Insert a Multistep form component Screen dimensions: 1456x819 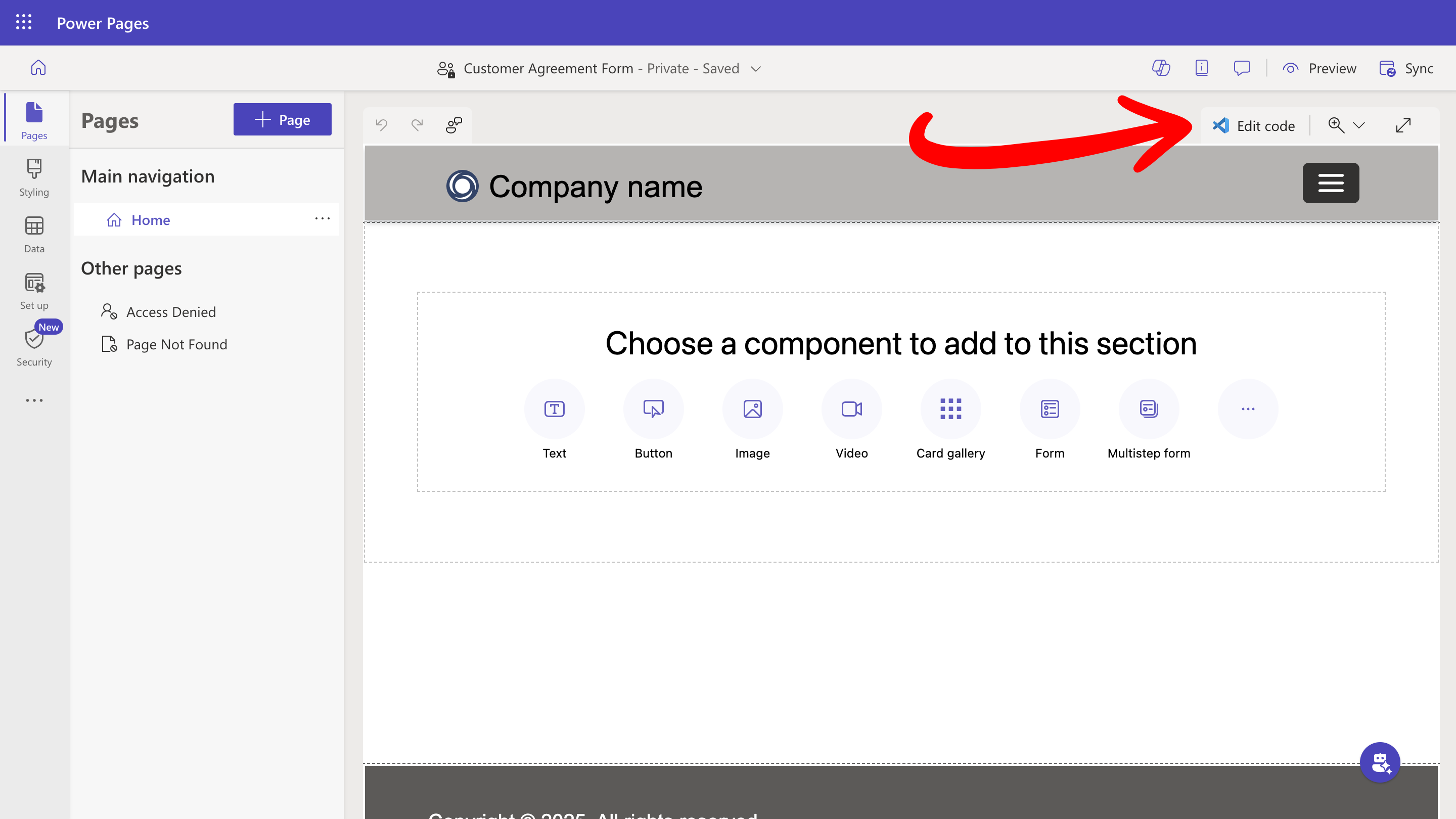1149,408
